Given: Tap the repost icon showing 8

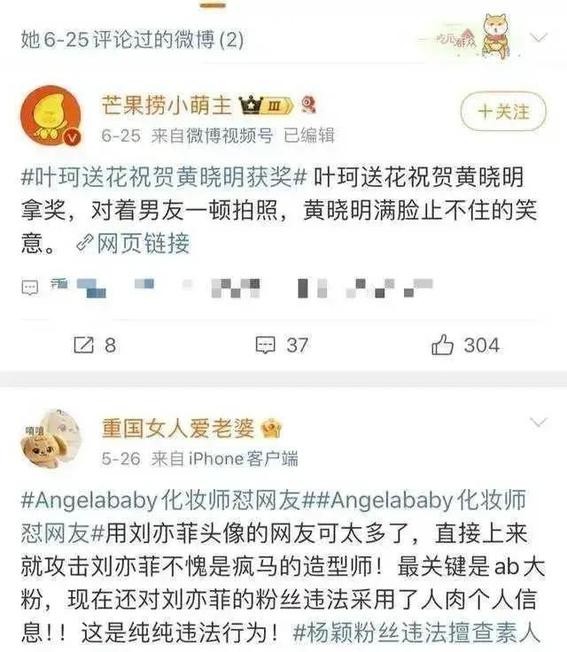Looking at the screenshot, I should pyautogui.click(x=84, y=345).
